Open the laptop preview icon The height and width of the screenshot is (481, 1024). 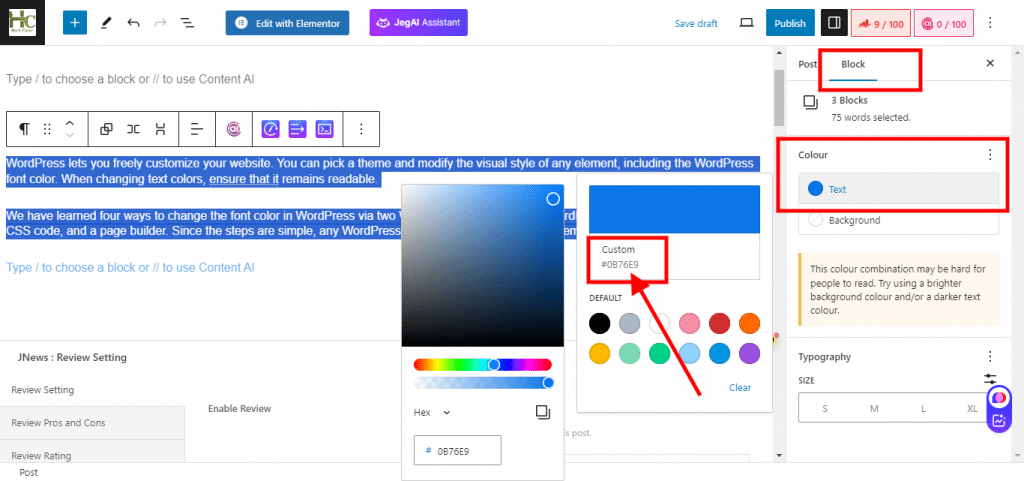click(x=746, y=23)
